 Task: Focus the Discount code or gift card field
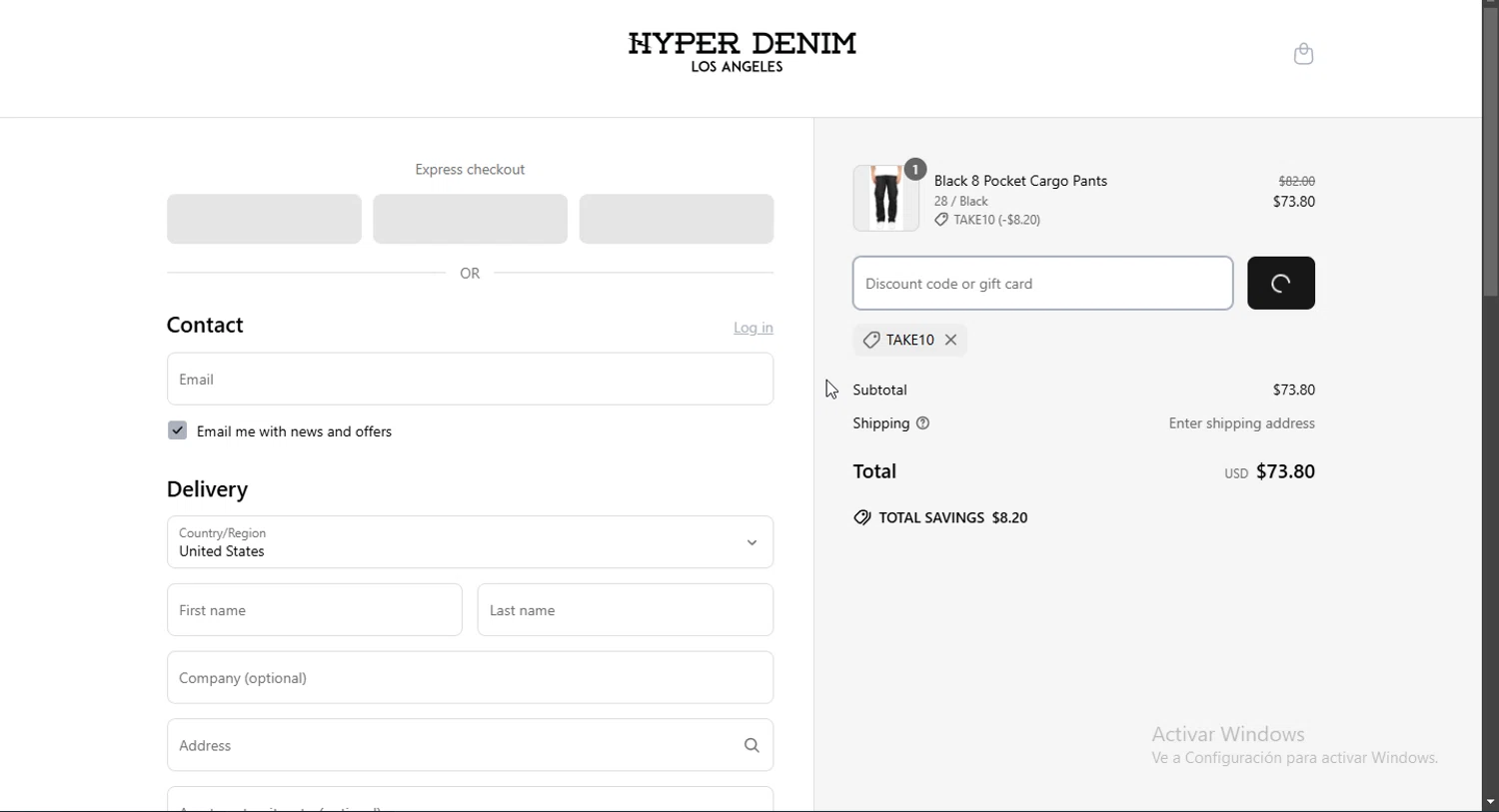[x=1043, y=284]
